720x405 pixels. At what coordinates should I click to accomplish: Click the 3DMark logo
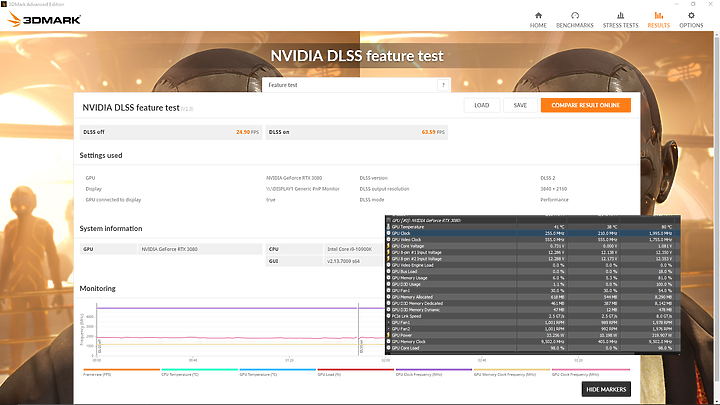point(45,19)
